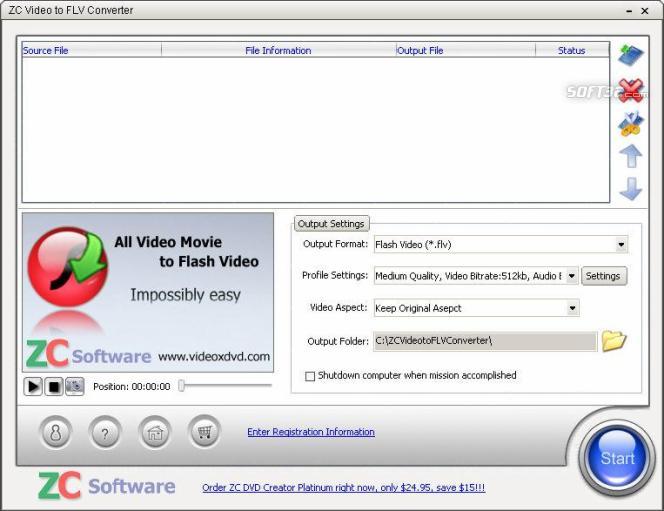Open the tools/options icon with wrench
Screen dimensions: 664x511
tap(631, 124)
